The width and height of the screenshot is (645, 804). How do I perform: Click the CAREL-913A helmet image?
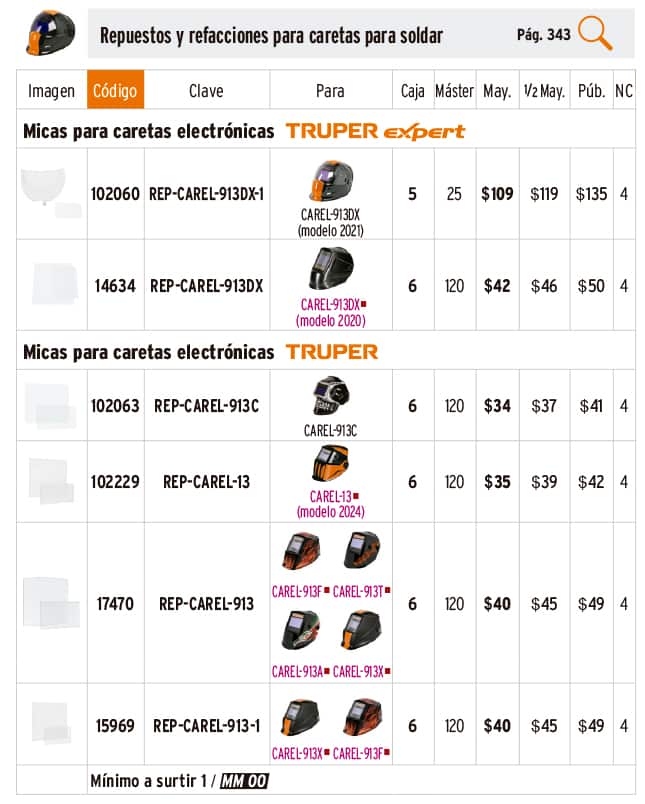tap(300, 632)
